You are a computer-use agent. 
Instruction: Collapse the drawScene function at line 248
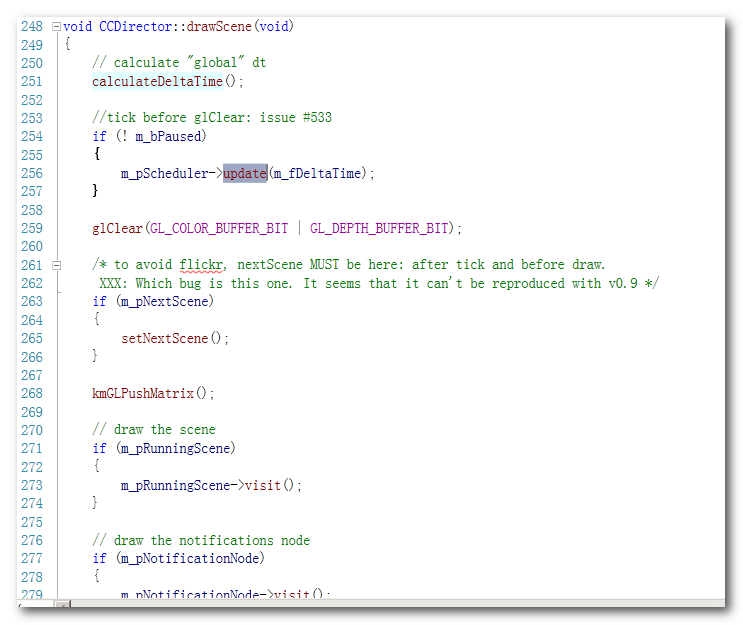(x=56, y=27)
